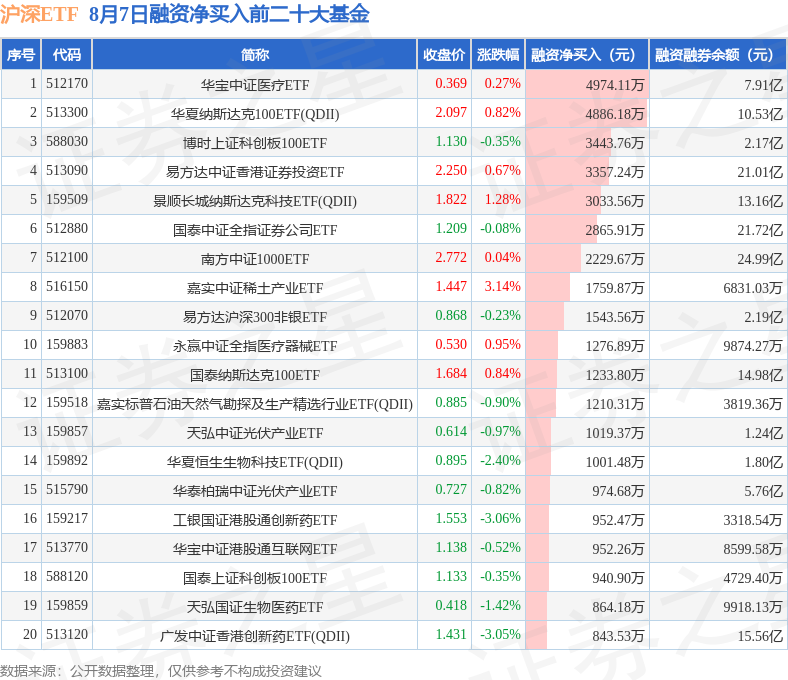Viewport: 788px width, 680px height.
Task: Click the 数据来源 footnote text
Action: pyautogui.click(x=161, y=671)
